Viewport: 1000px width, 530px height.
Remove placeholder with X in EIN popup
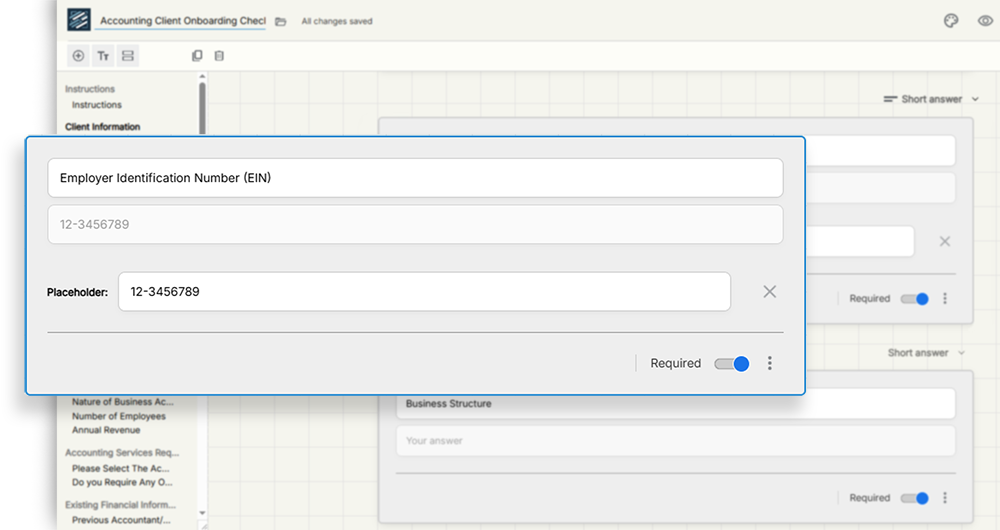pos(769,292)
